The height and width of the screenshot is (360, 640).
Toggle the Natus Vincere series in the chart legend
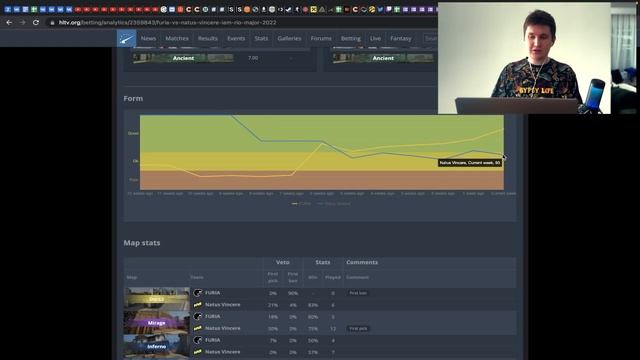[333, 203]
